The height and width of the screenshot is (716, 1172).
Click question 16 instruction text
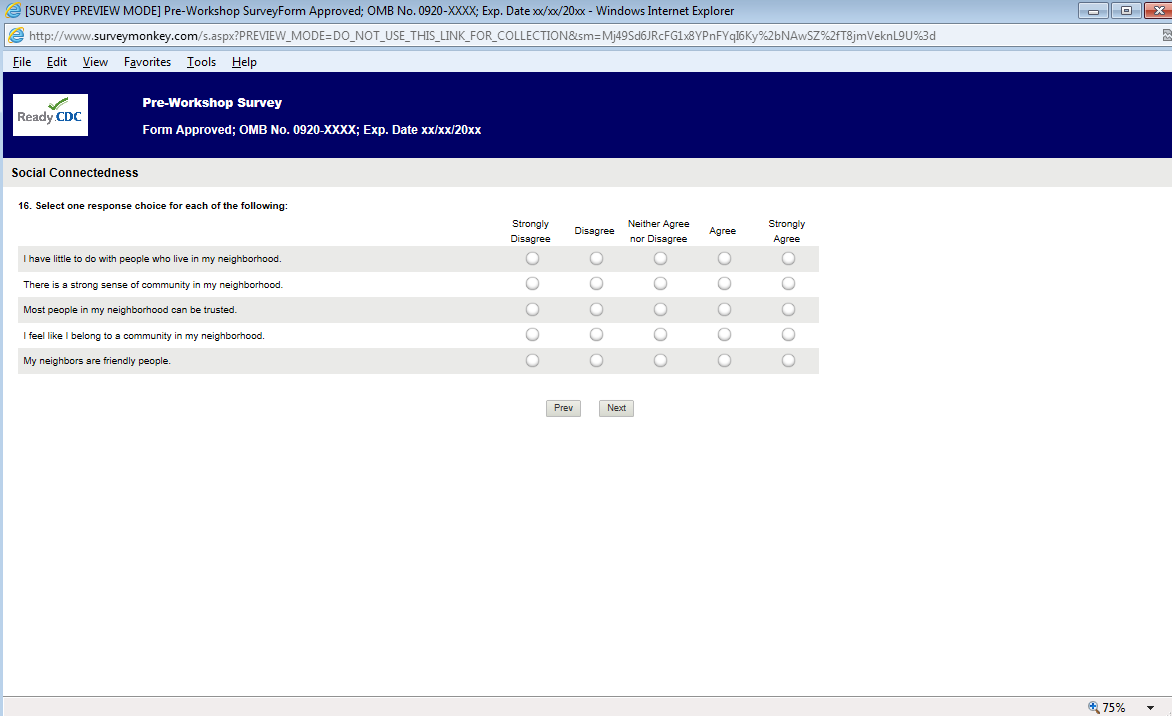153,206
